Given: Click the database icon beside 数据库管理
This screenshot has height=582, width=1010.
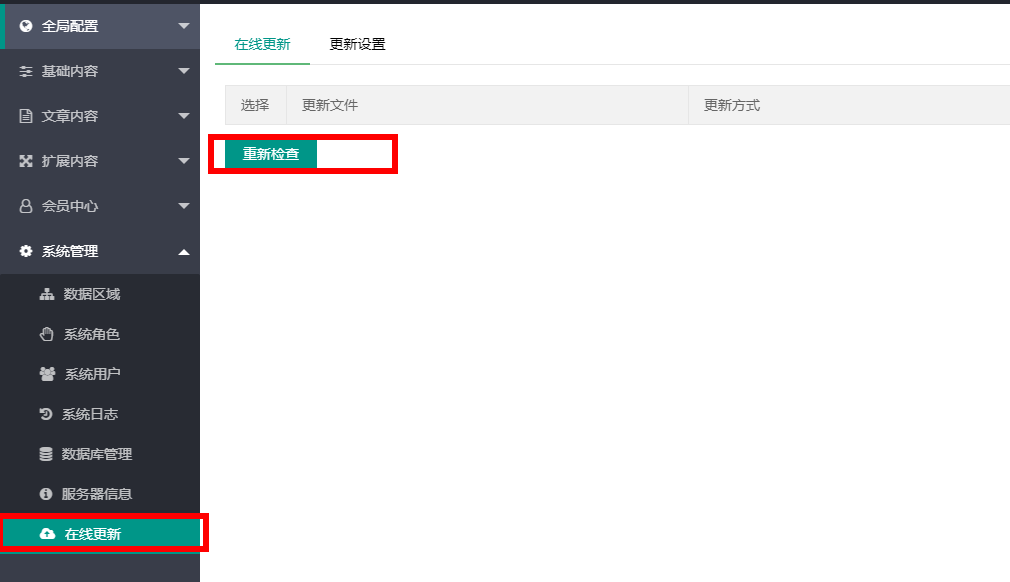Looking at the screenshot, I should coord(46,454).
